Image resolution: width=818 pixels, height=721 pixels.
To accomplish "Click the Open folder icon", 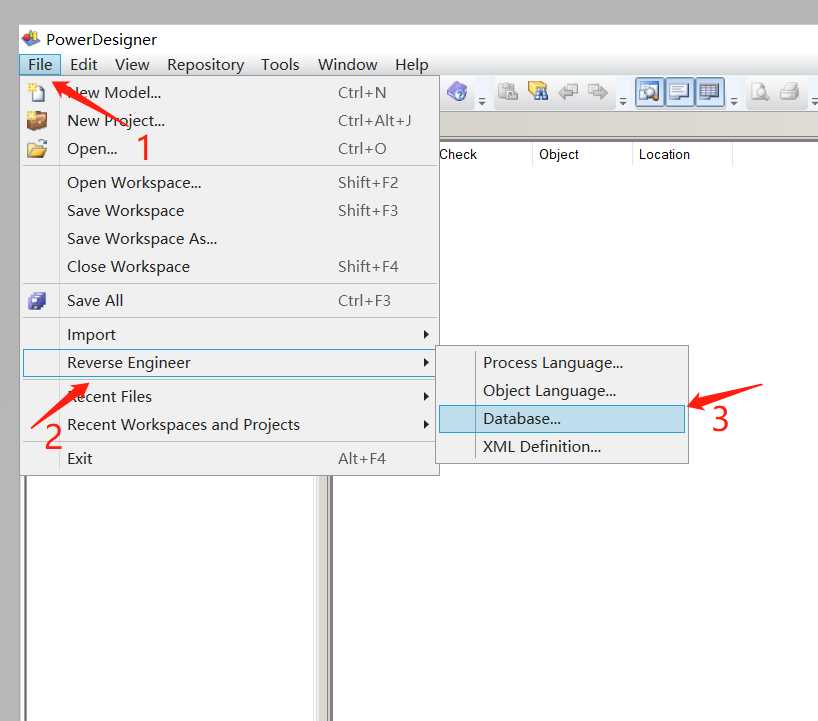I will (x=37, y=149).
